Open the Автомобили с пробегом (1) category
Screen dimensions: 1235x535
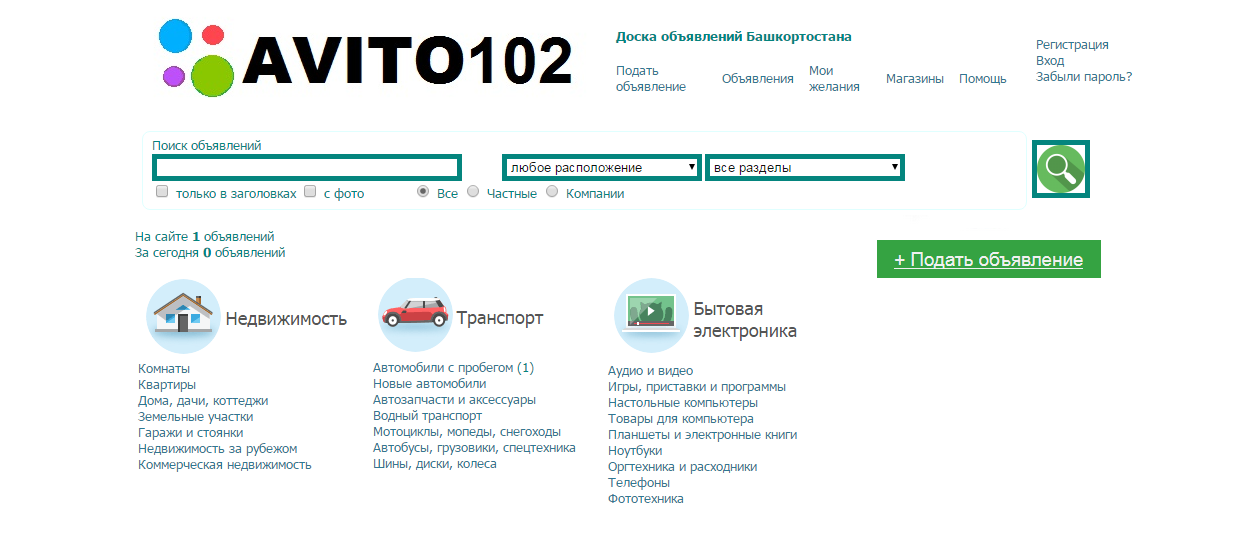[453, 368]
